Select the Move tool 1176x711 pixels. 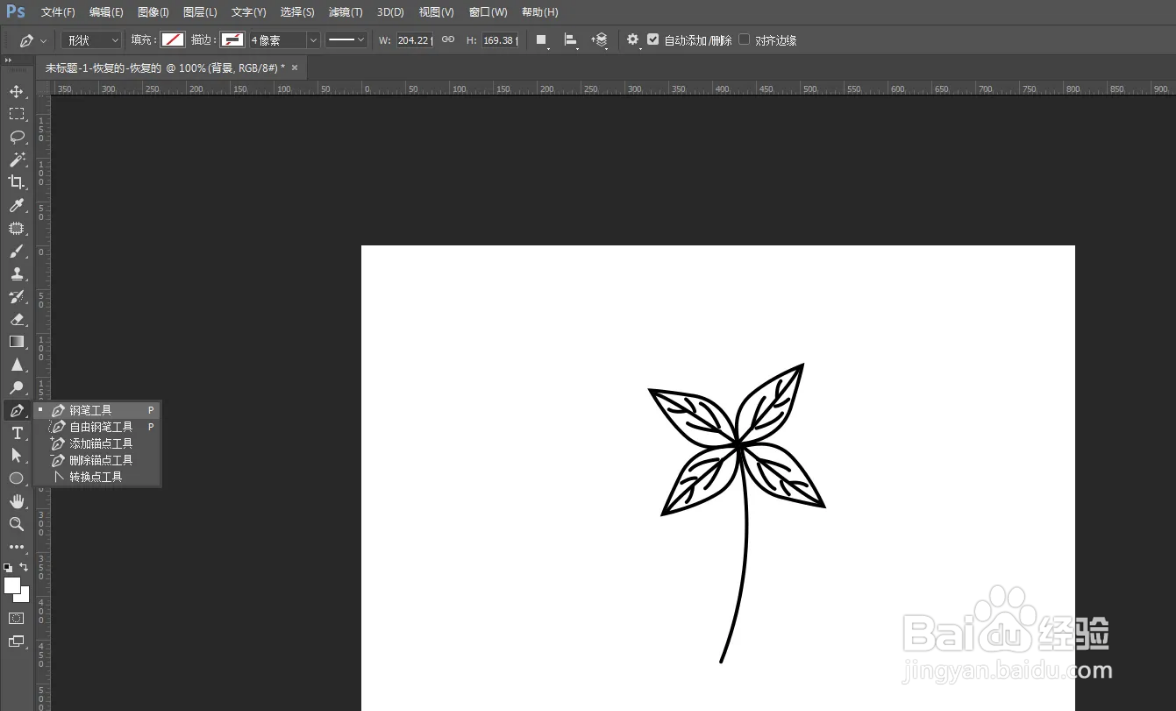tap(16, 92)
